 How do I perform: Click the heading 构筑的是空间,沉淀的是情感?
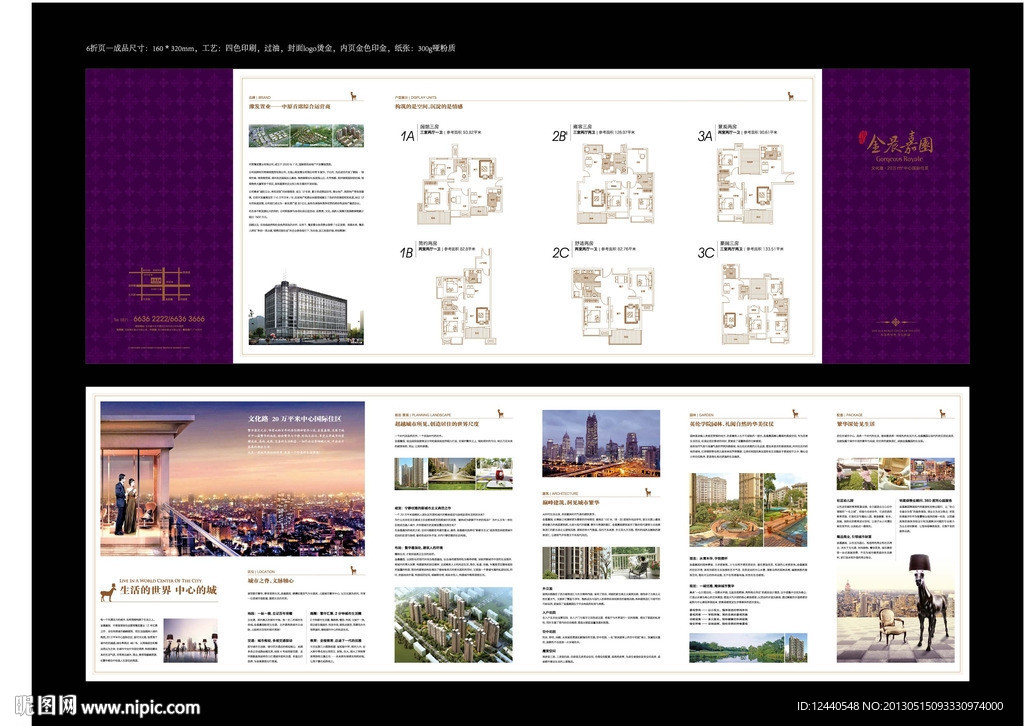click(428, 106)
